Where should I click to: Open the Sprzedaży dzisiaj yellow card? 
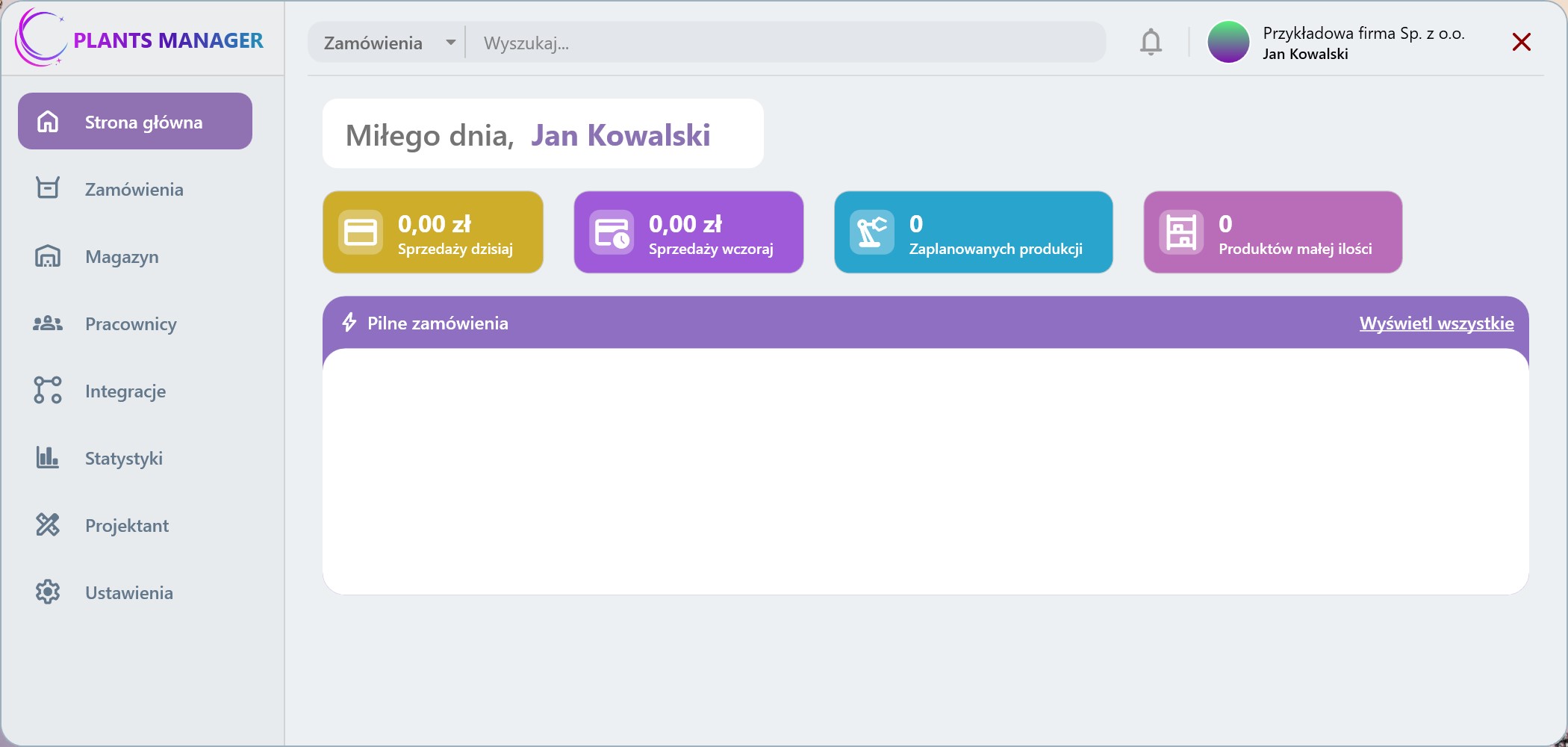433,232
